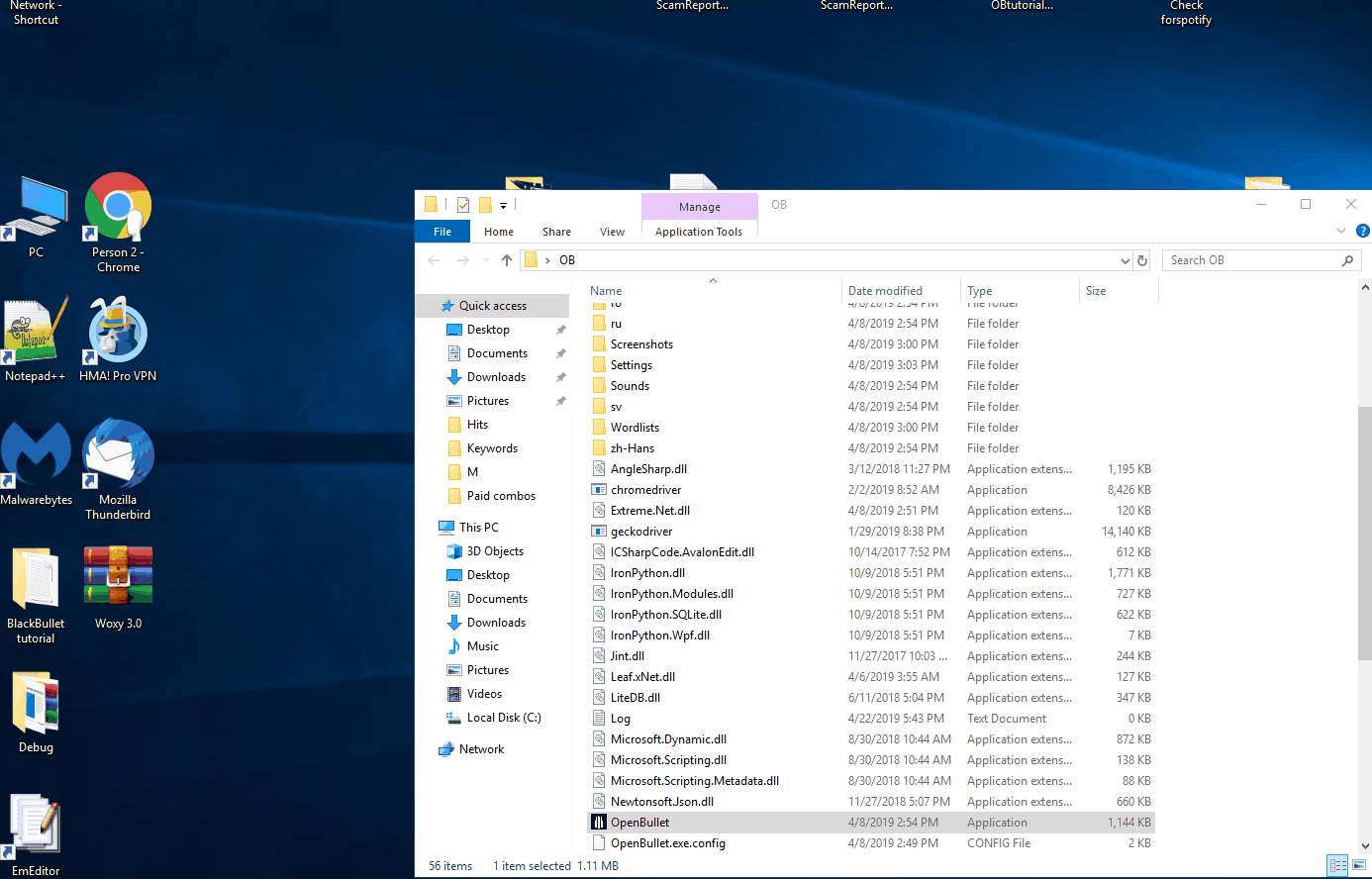Open the Mozilla Thunderbird desktop shortcut
The width and height of the screenshot is (1372, 879).
click(118, 470)
